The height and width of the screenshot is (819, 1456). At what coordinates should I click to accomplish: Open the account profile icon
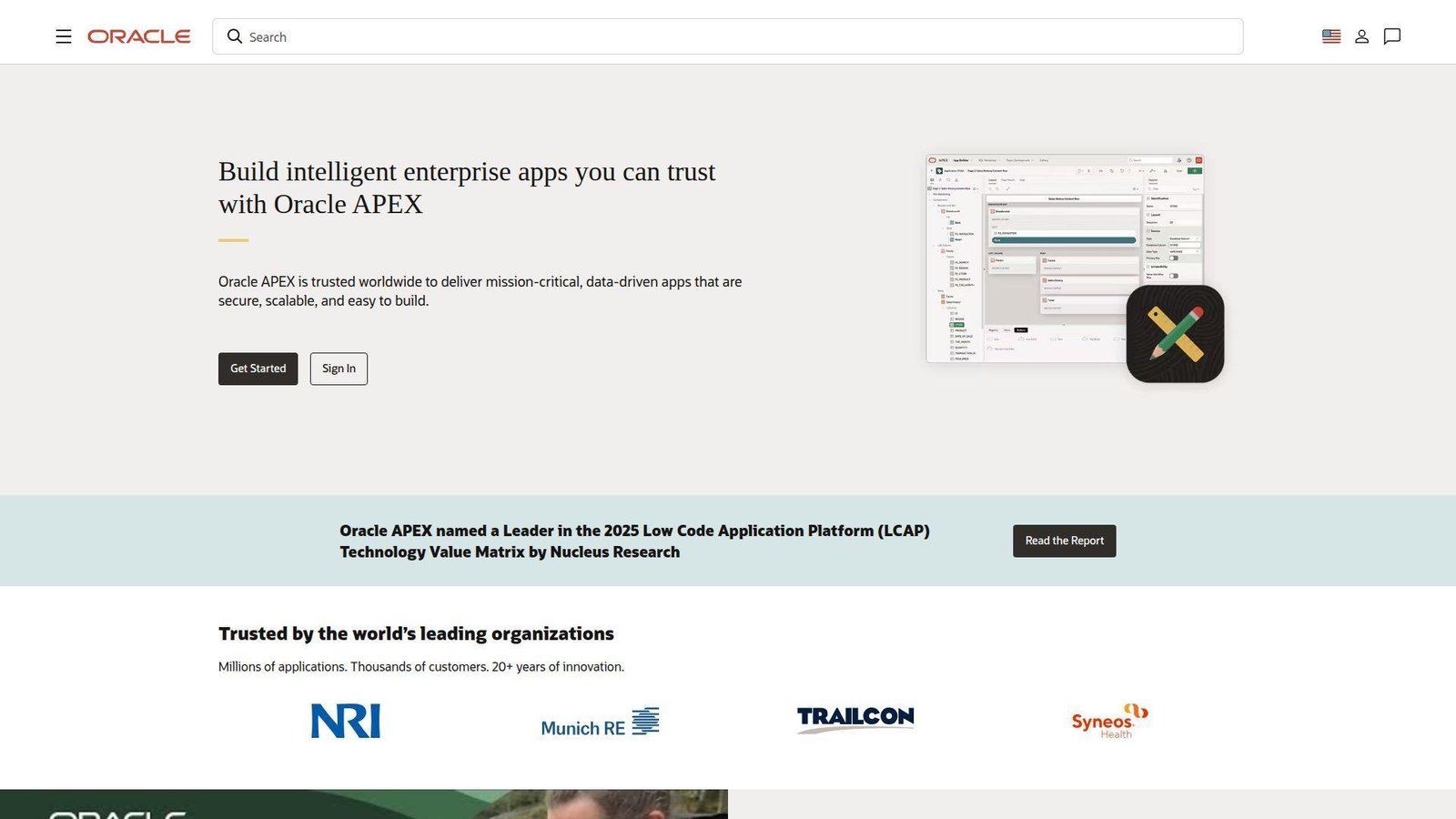click(x=1362, y=36)
